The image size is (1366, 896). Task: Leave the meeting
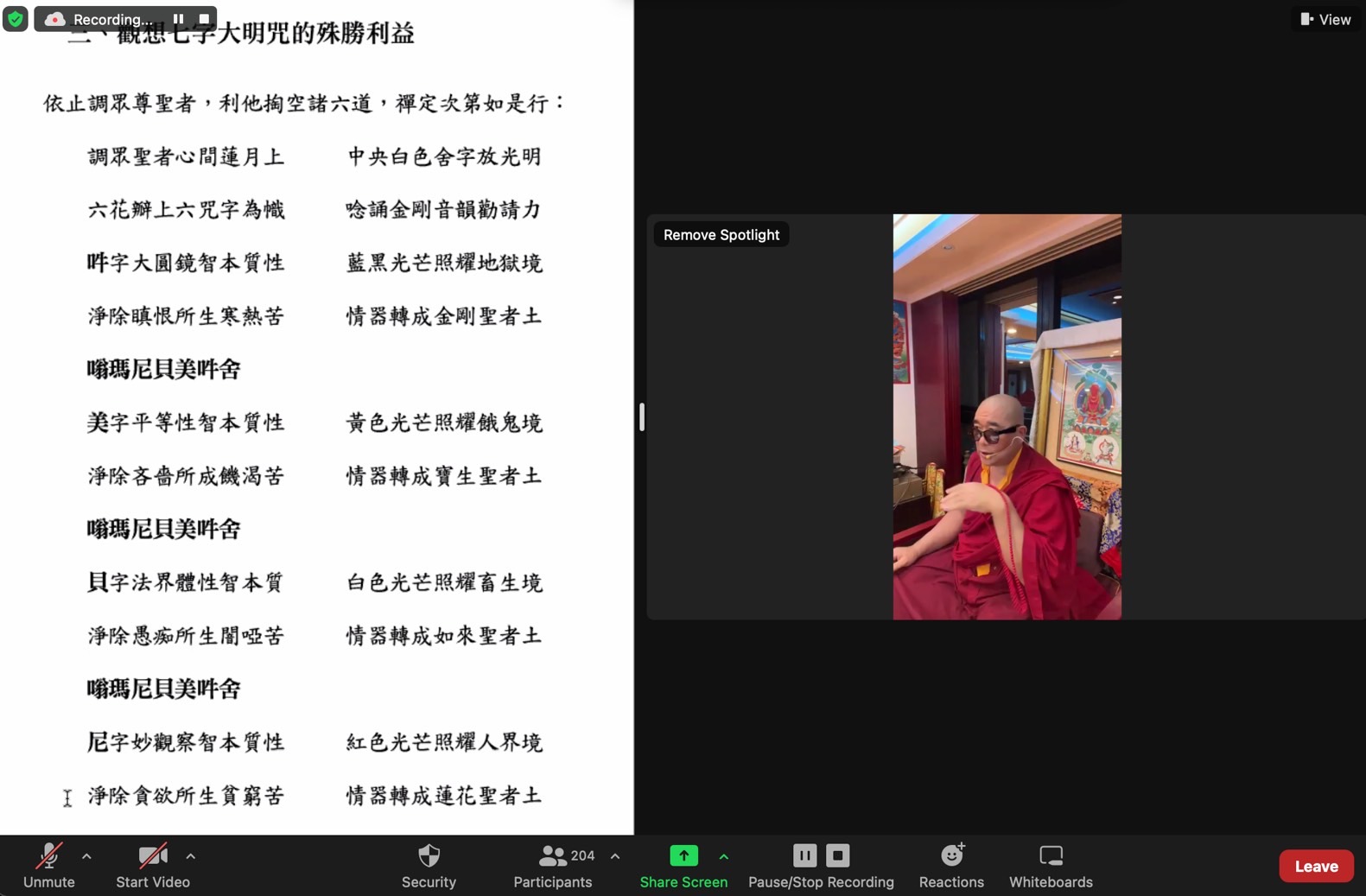click(1316, 866)
